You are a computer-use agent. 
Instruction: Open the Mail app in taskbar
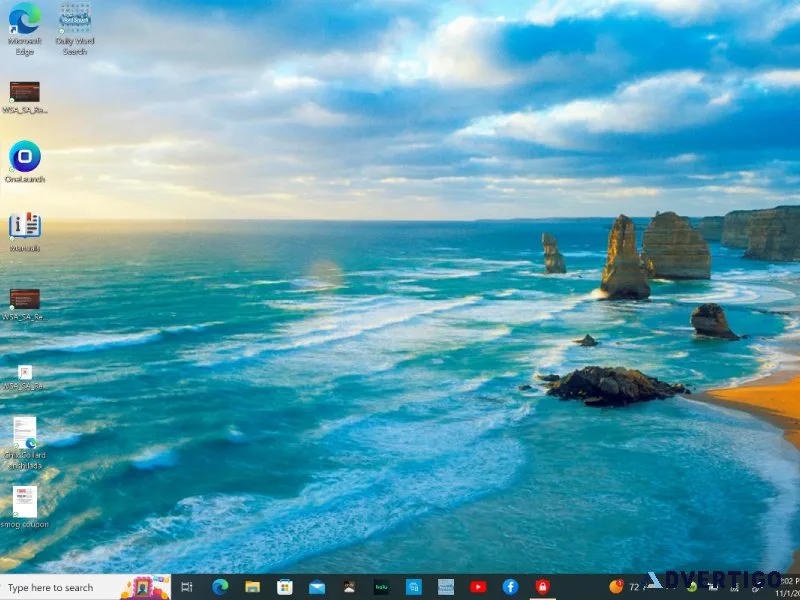[x=317, y=587]
